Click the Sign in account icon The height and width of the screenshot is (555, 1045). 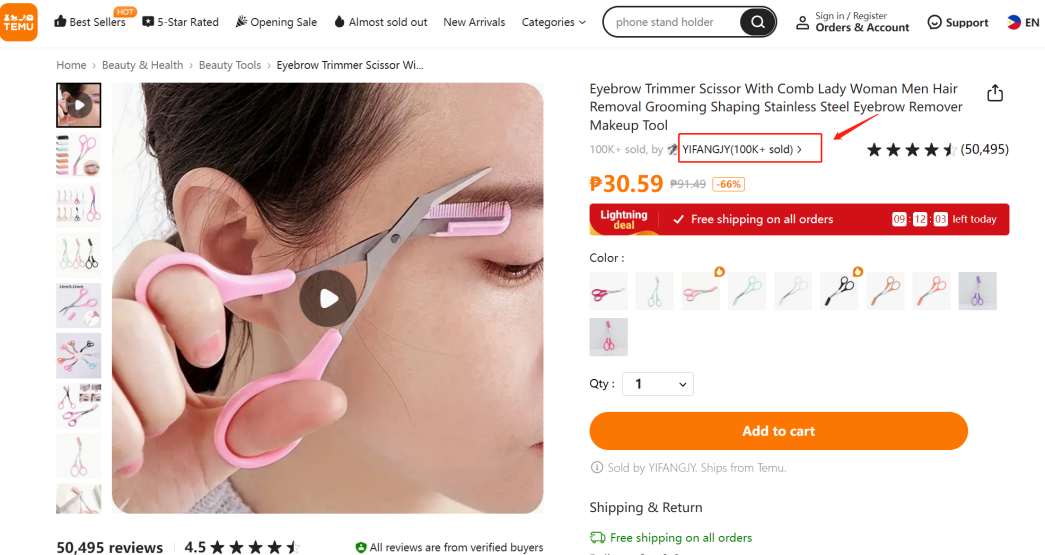pos(802,22)
